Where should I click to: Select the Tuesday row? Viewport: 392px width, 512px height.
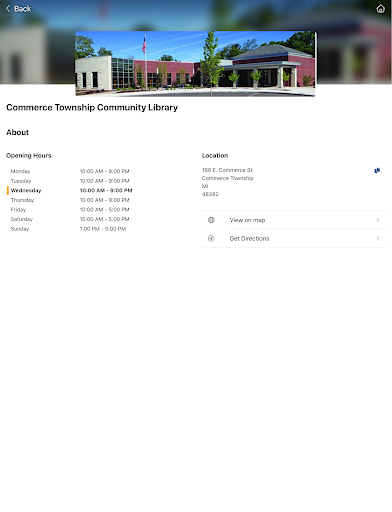click(x=70, y=181)
